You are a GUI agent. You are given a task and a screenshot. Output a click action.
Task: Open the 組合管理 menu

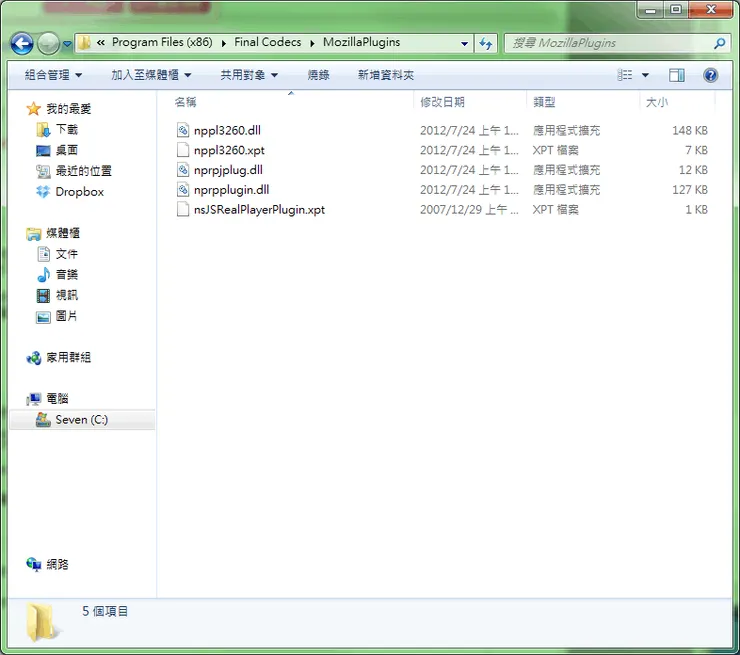click(x=53, y=75)
